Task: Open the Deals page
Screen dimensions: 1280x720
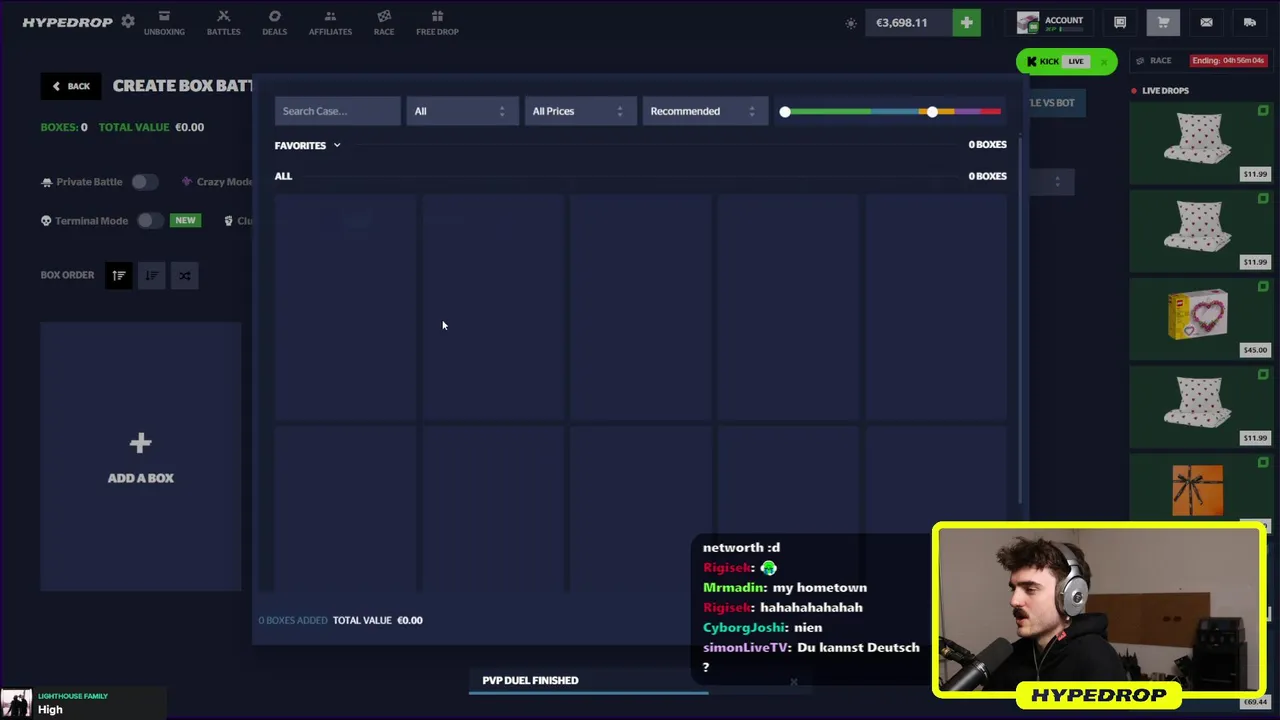Action: click(x=274, y=23)
